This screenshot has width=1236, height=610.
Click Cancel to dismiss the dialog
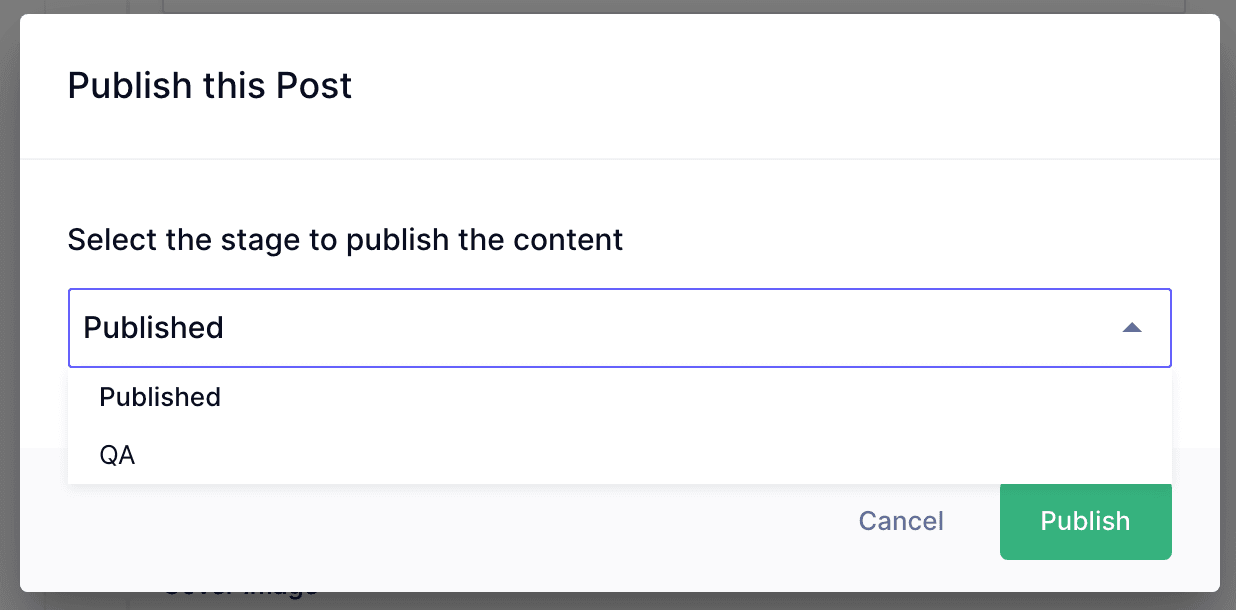click(899, 521)
